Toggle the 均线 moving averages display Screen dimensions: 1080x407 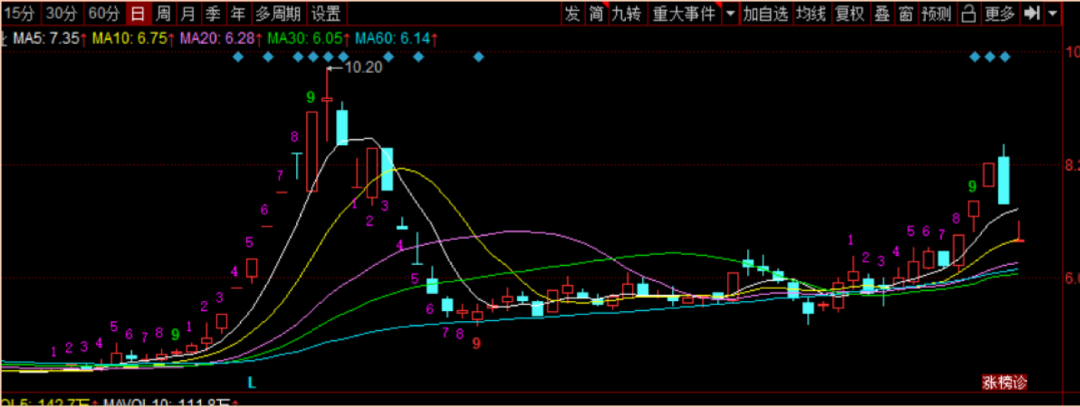811,13
